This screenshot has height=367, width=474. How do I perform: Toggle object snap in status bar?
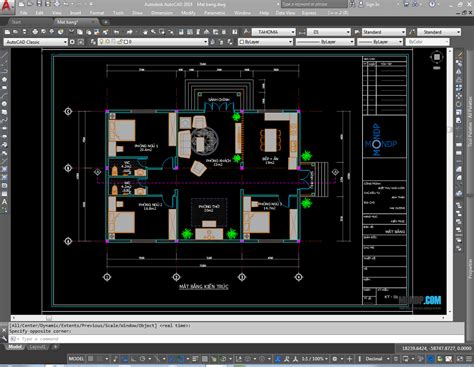[180, 359]
